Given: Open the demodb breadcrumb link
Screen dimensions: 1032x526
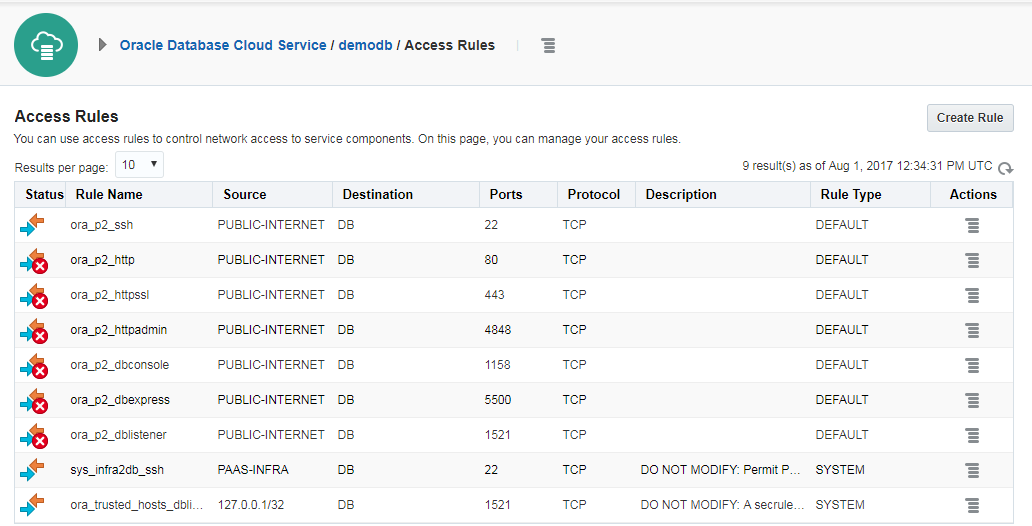Looking at the screenshot, I should (x=367, y=45).
